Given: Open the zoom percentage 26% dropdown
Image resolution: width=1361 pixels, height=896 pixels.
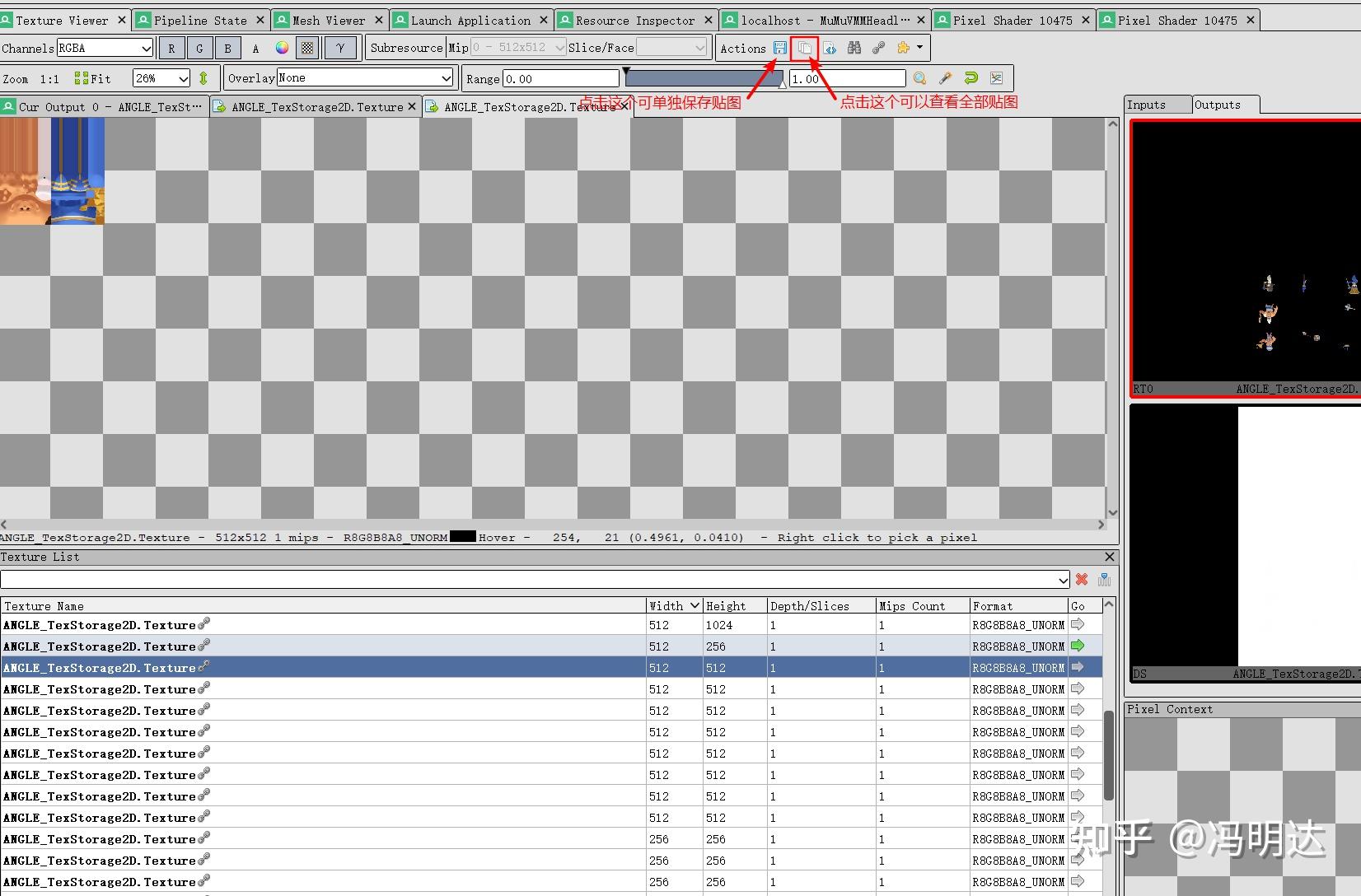Looking at the screenshot, I should pos(162,78).
